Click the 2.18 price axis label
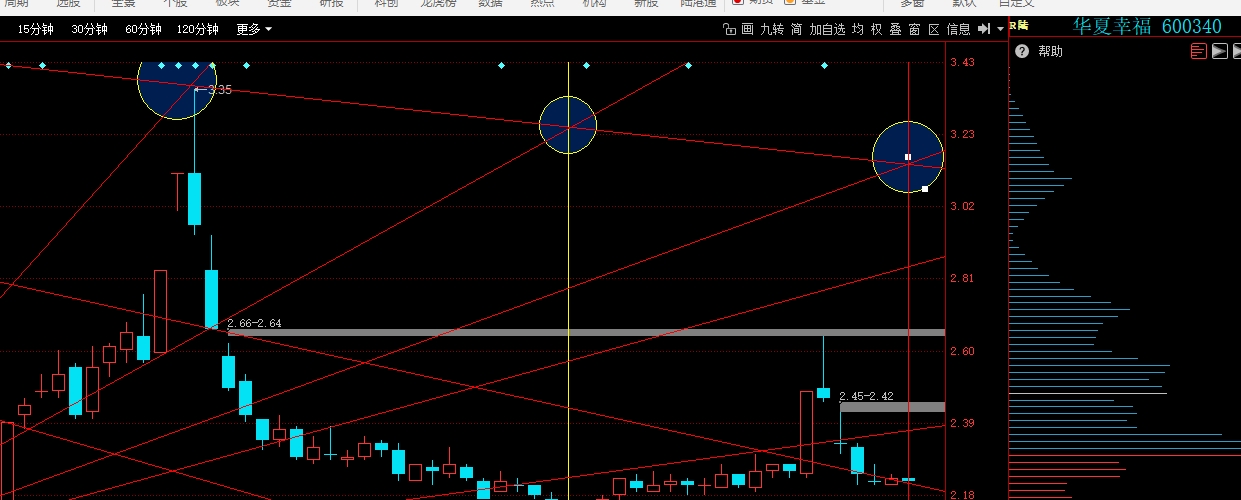The image size is (1241, 500). 962,495
